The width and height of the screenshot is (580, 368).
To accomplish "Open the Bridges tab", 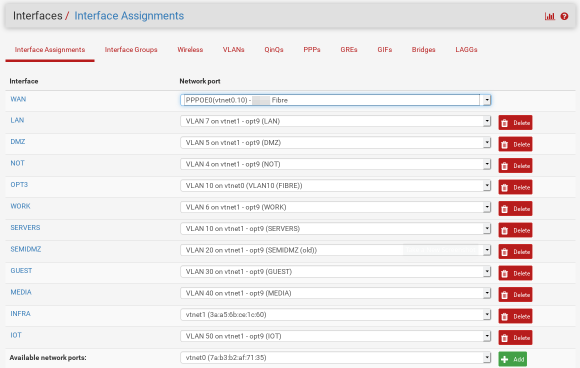I will [x=424, y=50].
